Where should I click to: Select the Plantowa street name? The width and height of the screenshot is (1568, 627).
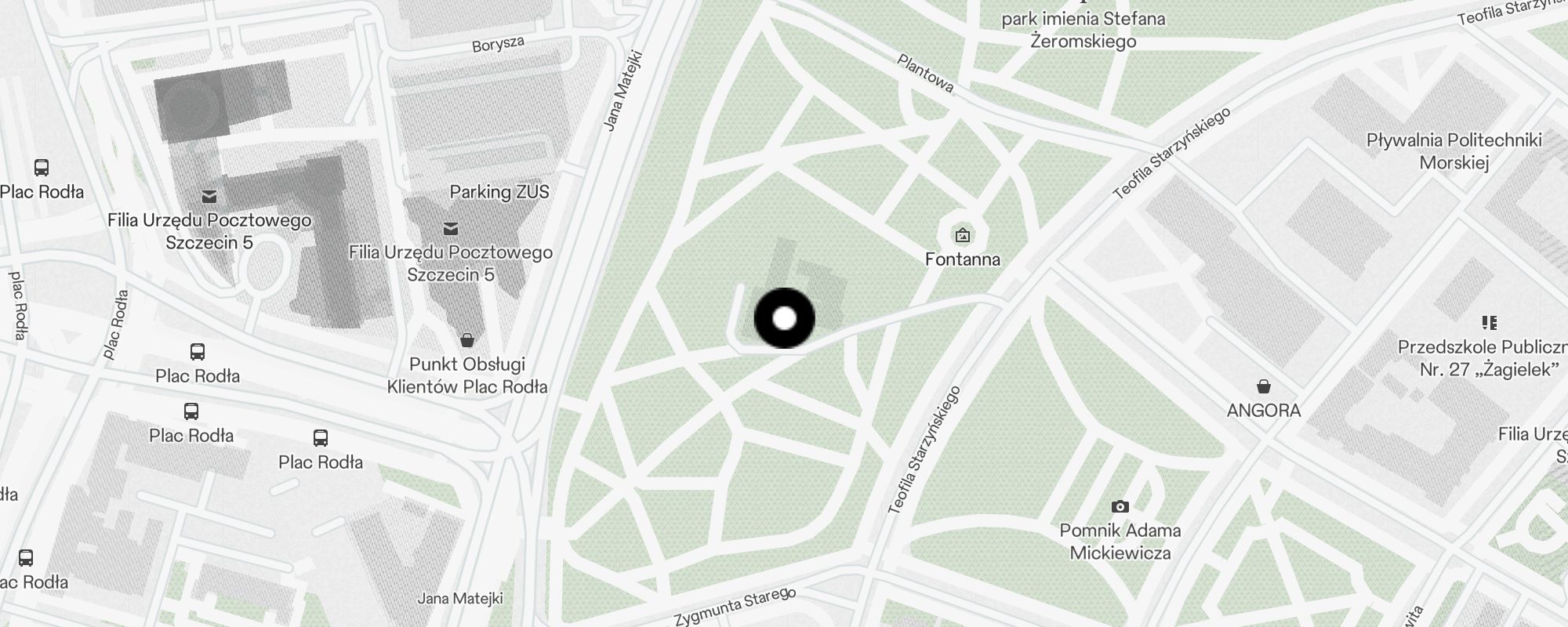pos(925,73)
